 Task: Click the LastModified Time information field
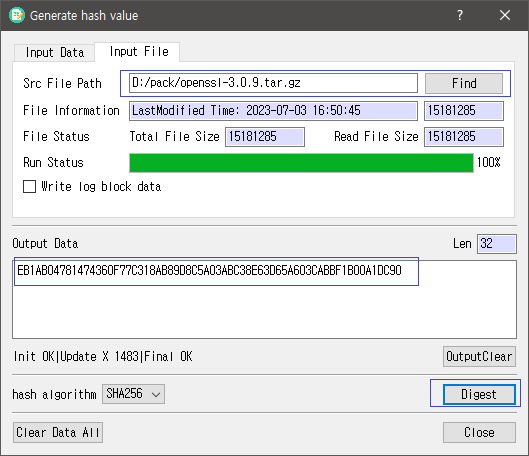pyautogui.click(x=273, y=111)
